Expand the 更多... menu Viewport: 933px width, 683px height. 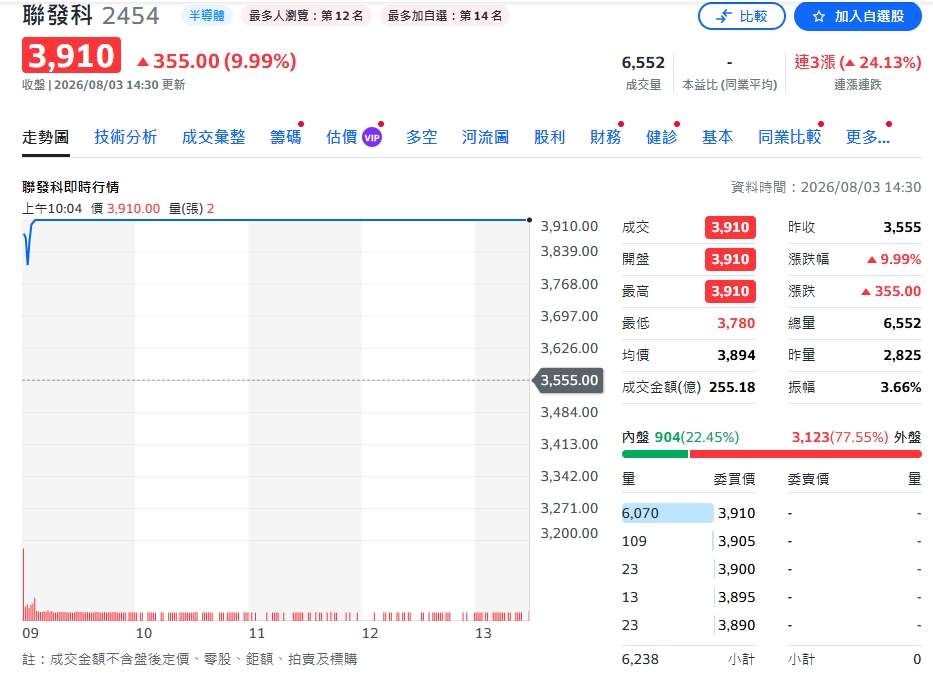point(868,137)
